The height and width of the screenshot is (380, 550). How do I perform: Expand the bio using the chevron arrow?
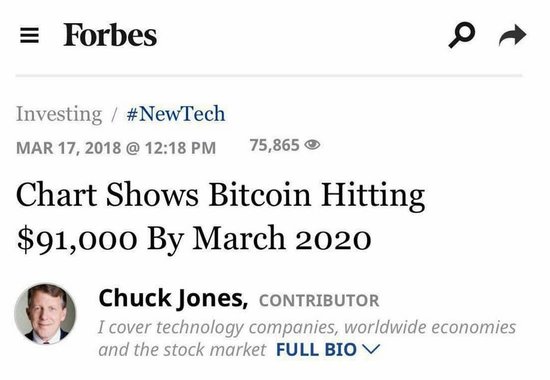point(370,349)
